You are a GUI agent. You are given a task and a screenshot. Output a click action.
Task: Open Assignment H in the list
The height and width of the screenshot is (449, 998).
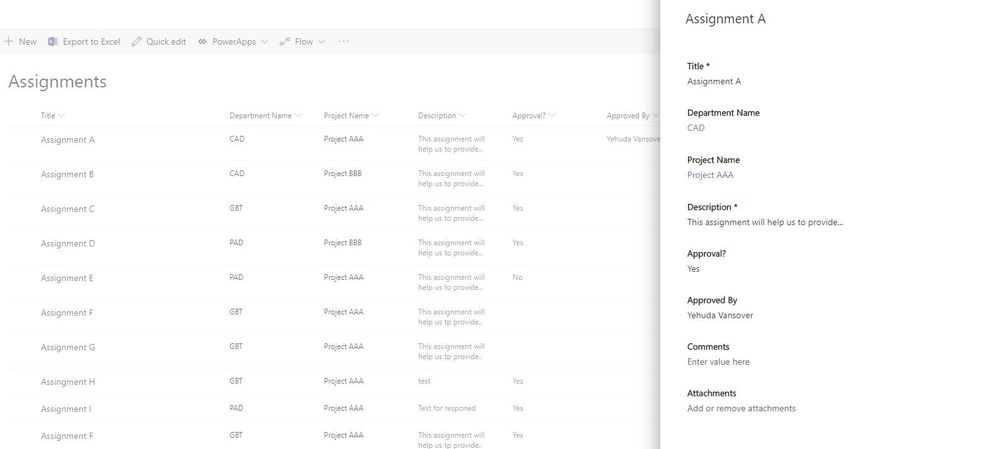click(67, 381)
